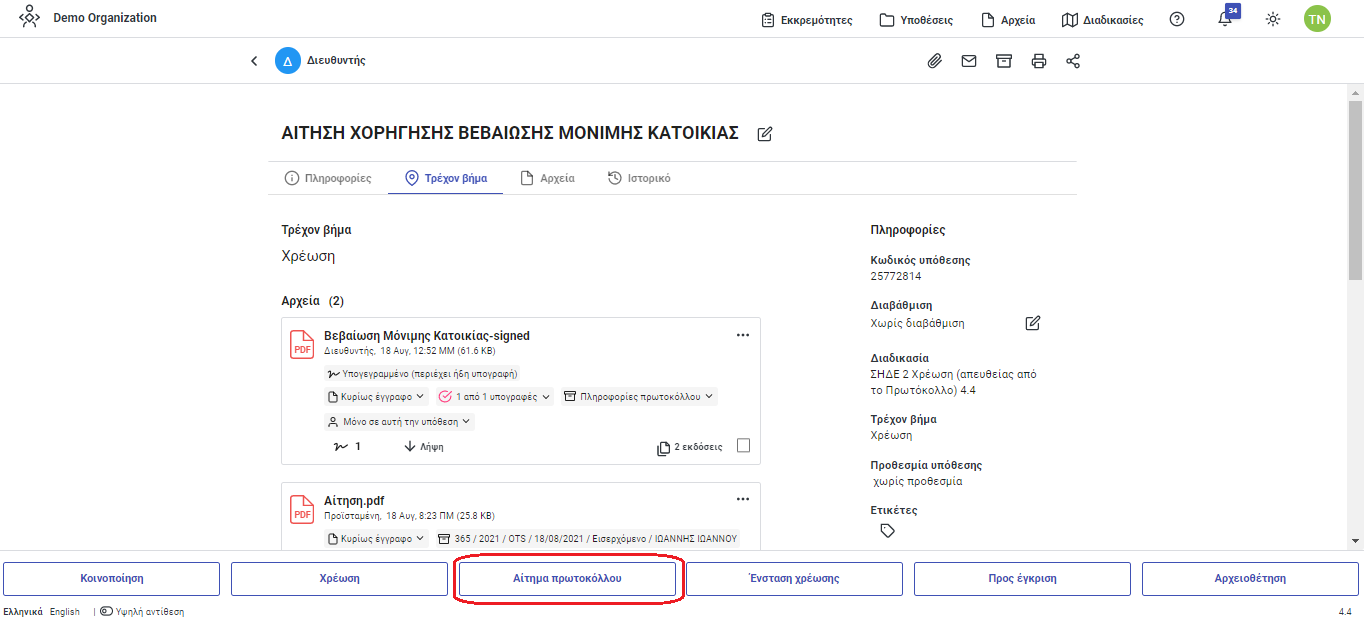
Task: Switch language to English
Action: coord(65,611)
